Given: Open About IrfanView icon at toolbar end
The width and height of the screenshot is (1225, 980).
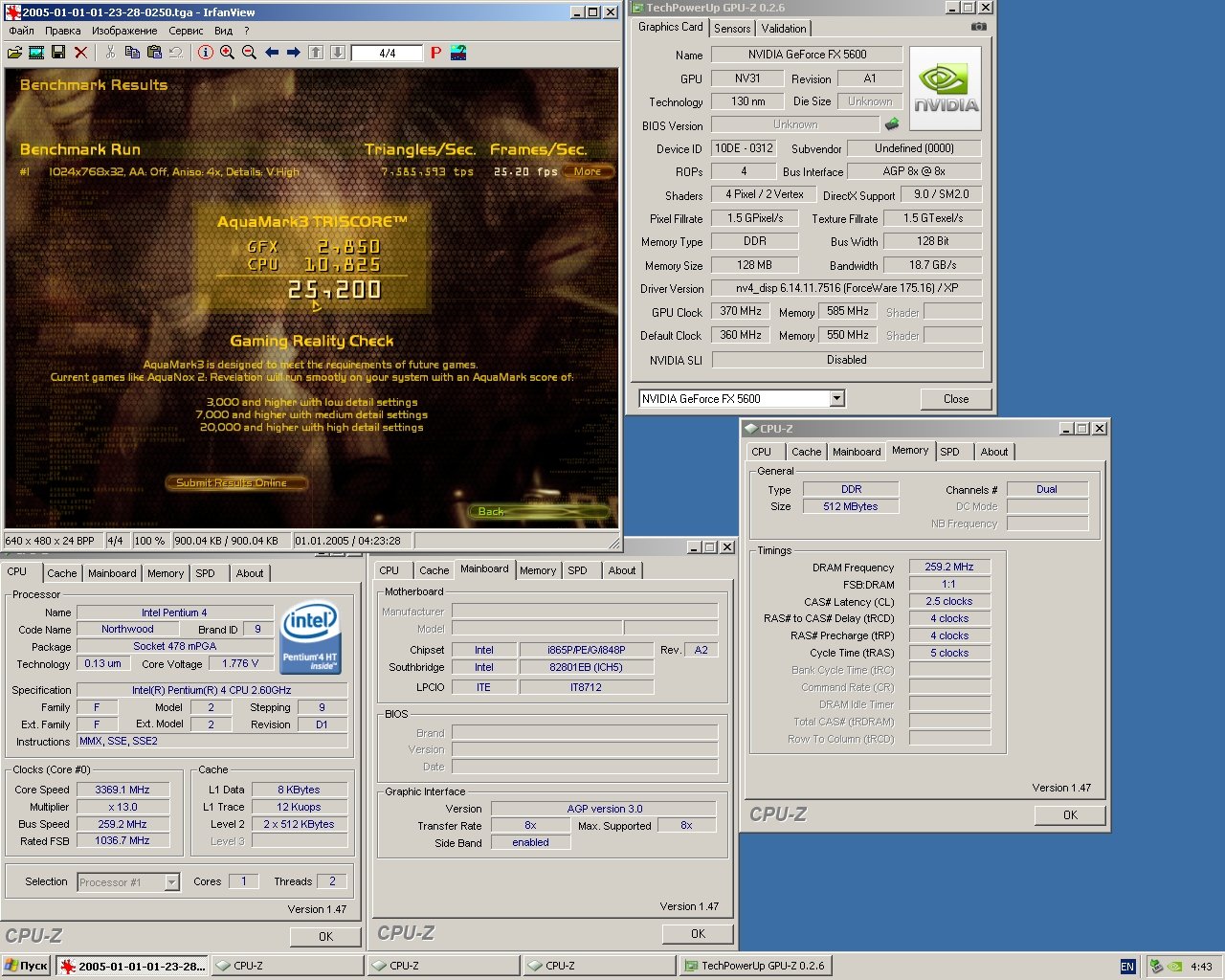Looking at the screenshot, I should [x=458, y=53].
